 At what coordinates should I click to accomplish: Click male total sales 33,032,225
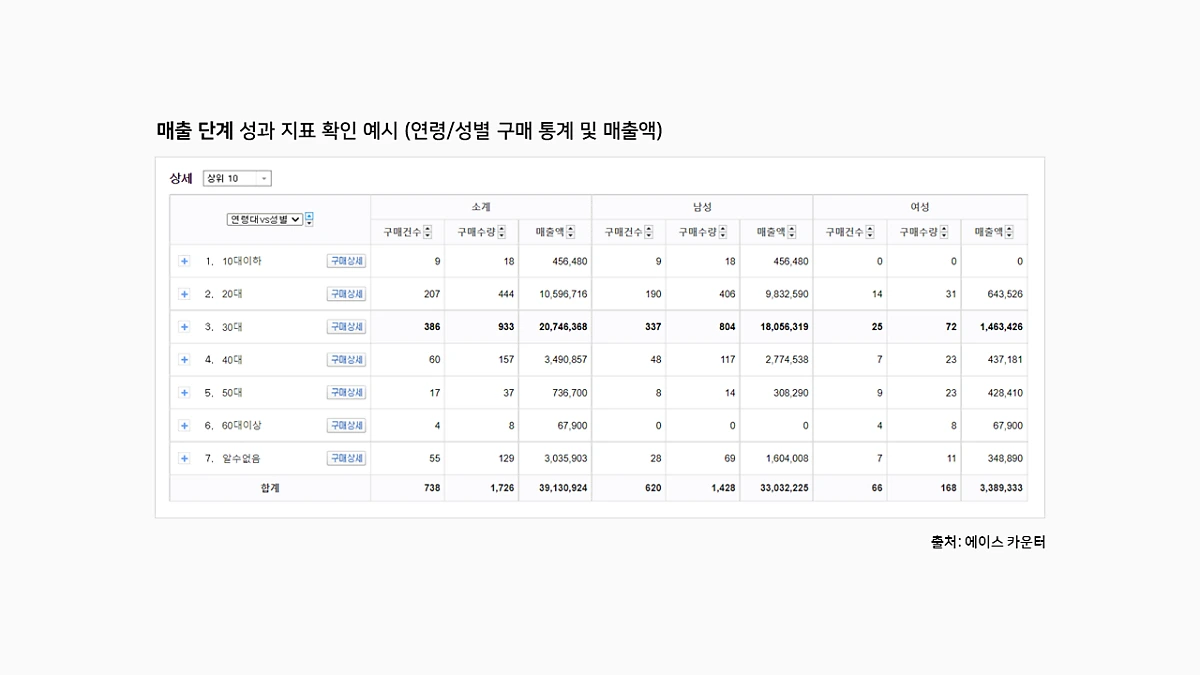click(783, 488)
